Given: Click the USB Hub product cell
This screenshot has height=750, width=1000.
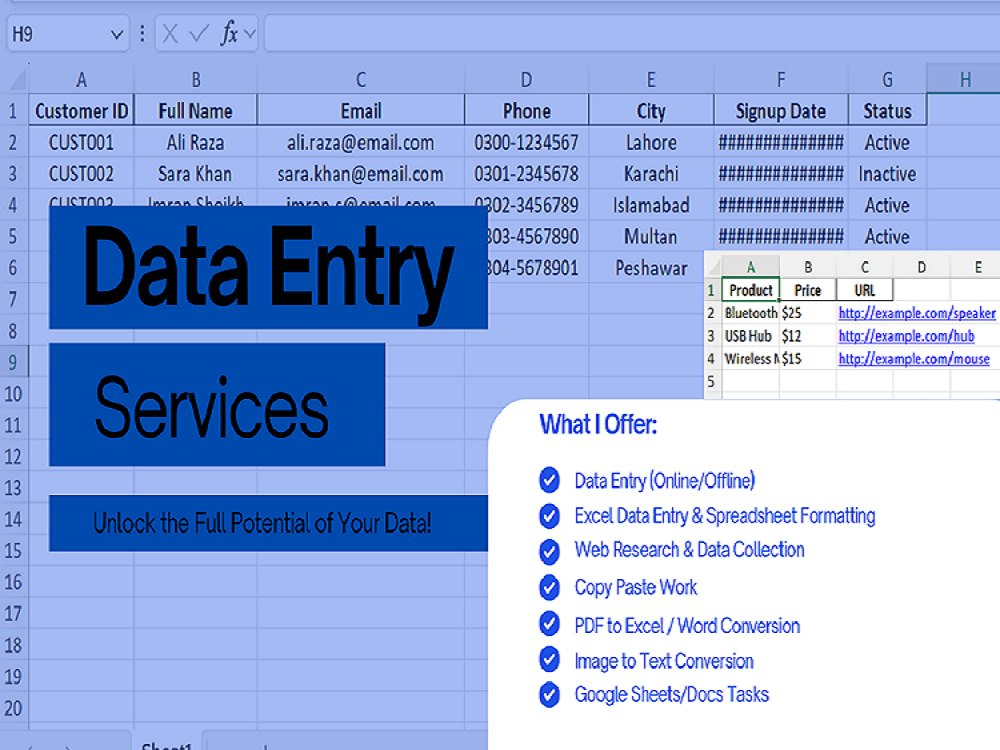Looking at the screenshot, I should point(749,336).
